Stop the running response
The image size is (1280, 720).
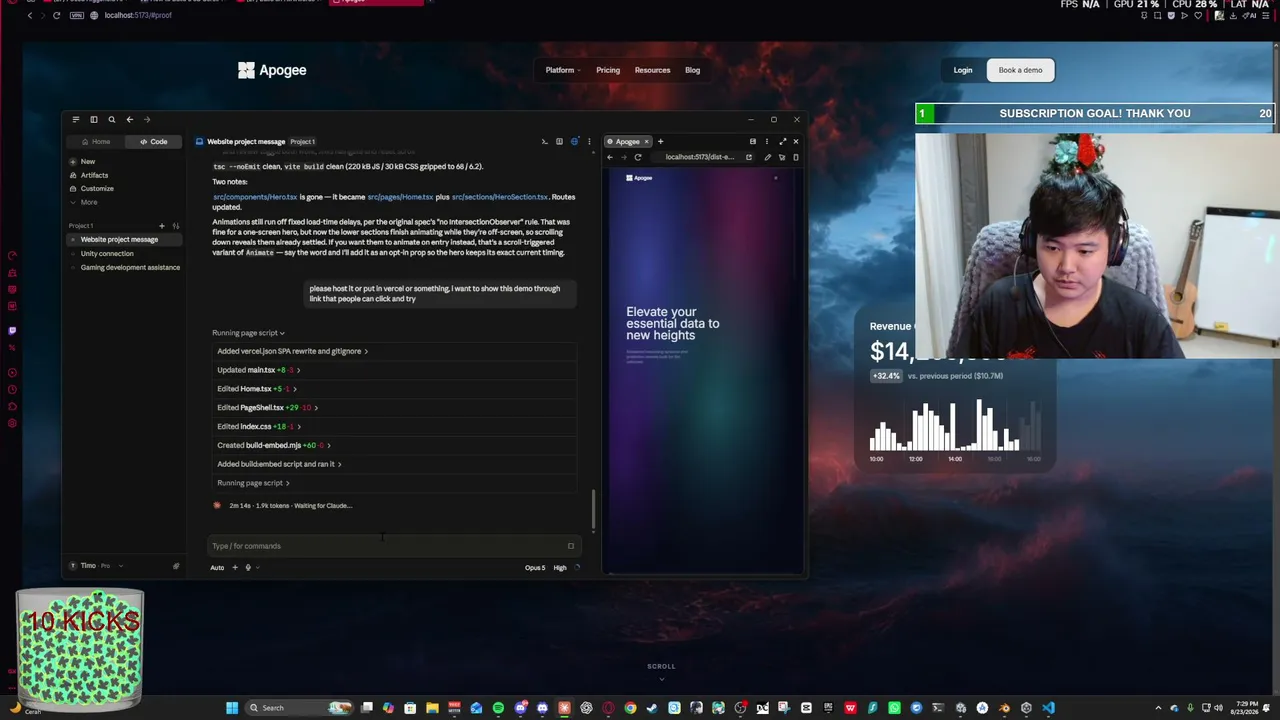[571, 546]
